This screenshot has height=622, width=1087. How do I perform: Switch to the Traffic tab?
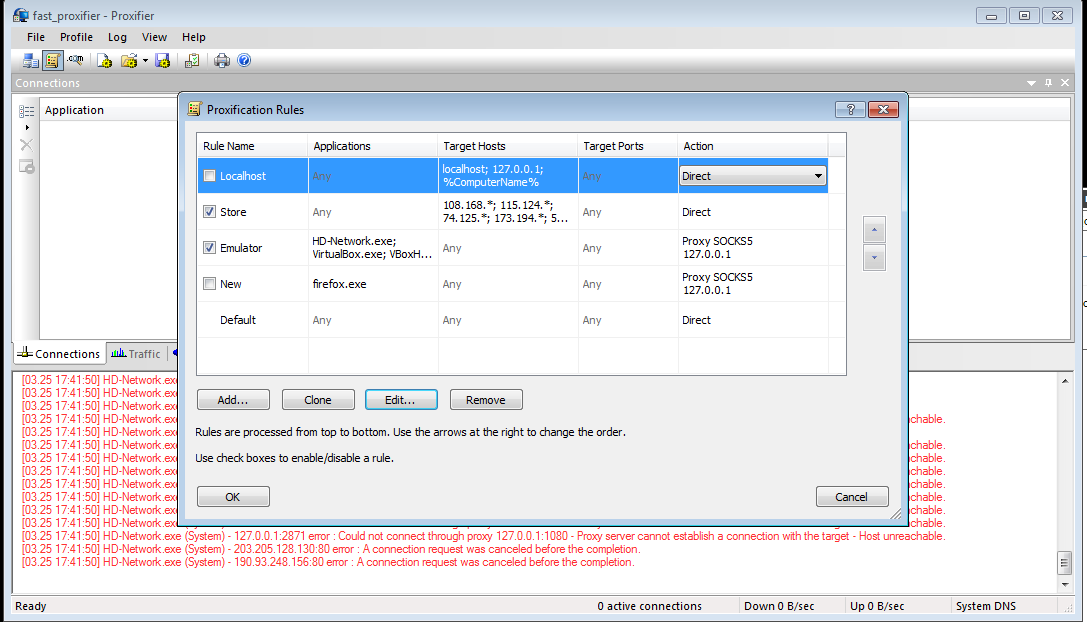tap(136, 354)
